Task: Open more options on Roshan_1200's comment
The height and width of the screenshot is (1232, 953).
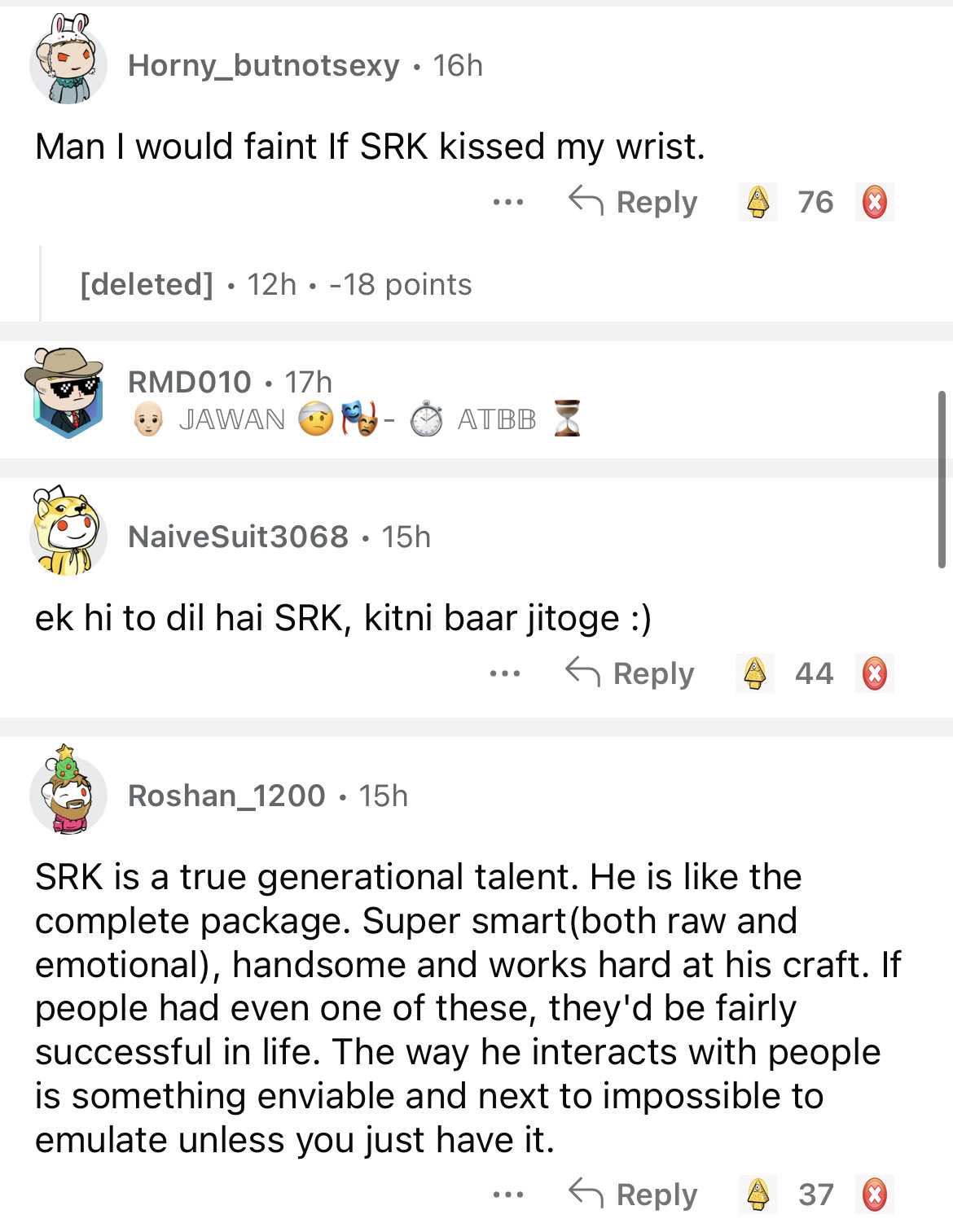Action: [x=508, y=1195]
